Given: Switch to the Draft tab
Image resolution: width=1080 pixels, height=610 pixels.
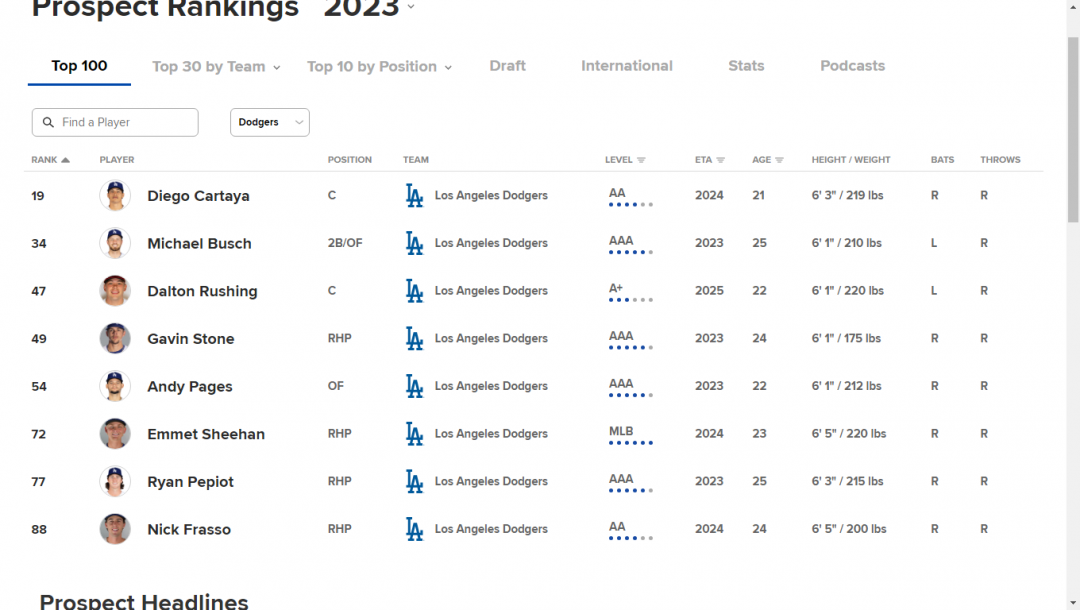Looking at the screenshot, I should click(x=508, y=66).
